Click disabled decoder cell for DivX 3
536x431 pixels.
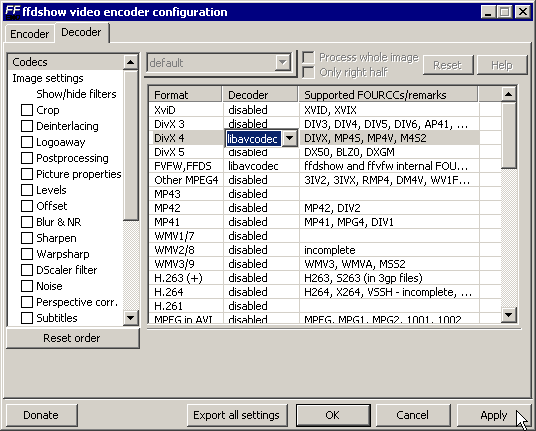(260, 124)
